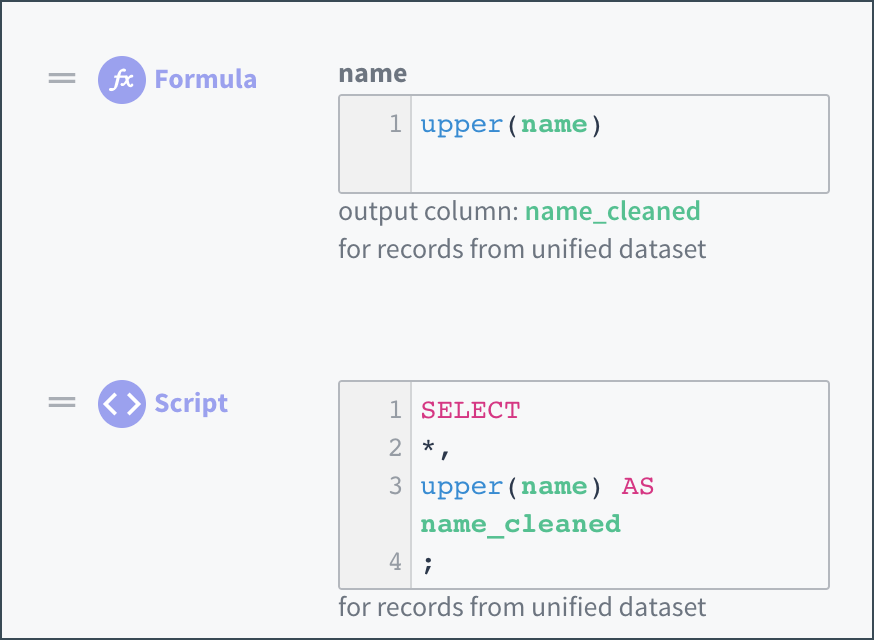The image size is (874, 640).
Task: Click name_cleaned alias inside the script editor
Action: click(520, 524)
